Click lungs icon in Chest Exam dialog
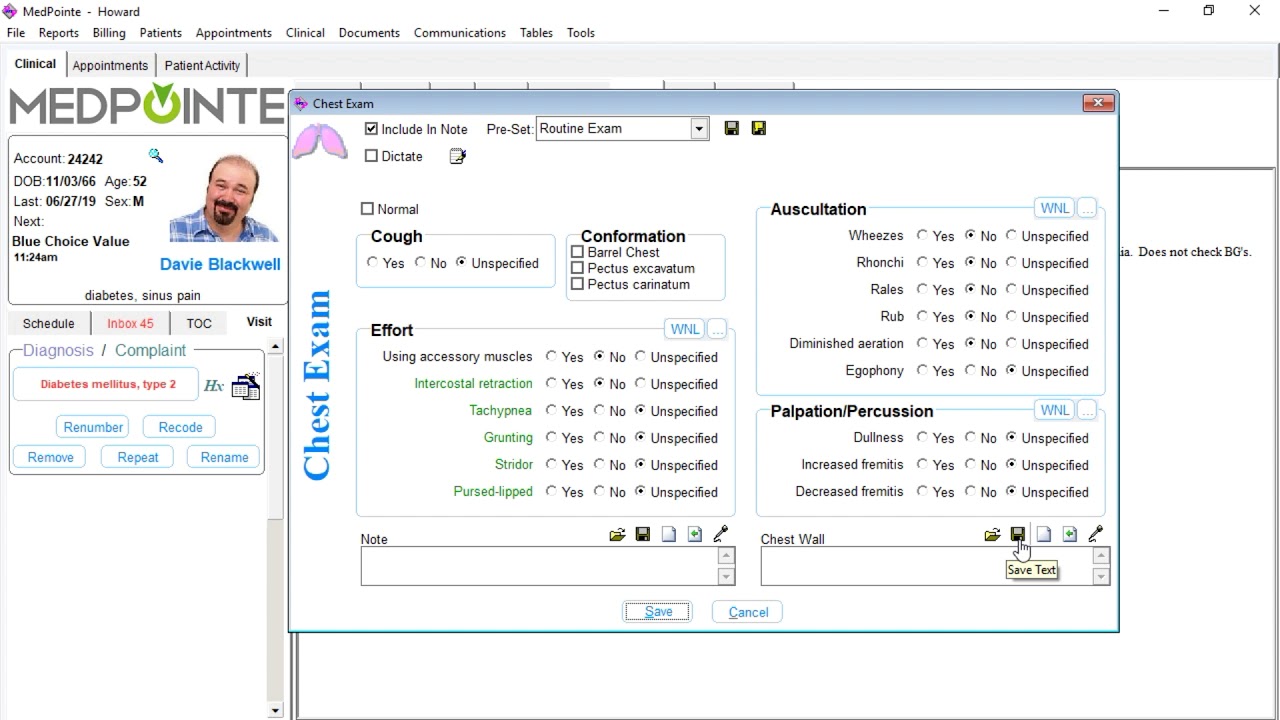Viewport: 1280px width, 720px height. (x=319, y=141)
